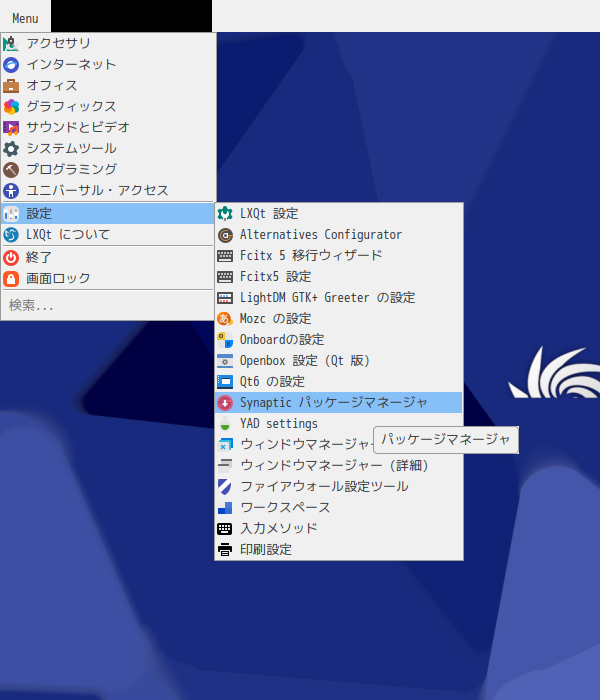Viewport: 600px width, 700px height.
Task: Click the LXQt 設定 green icon
Action: coord(225,214)
